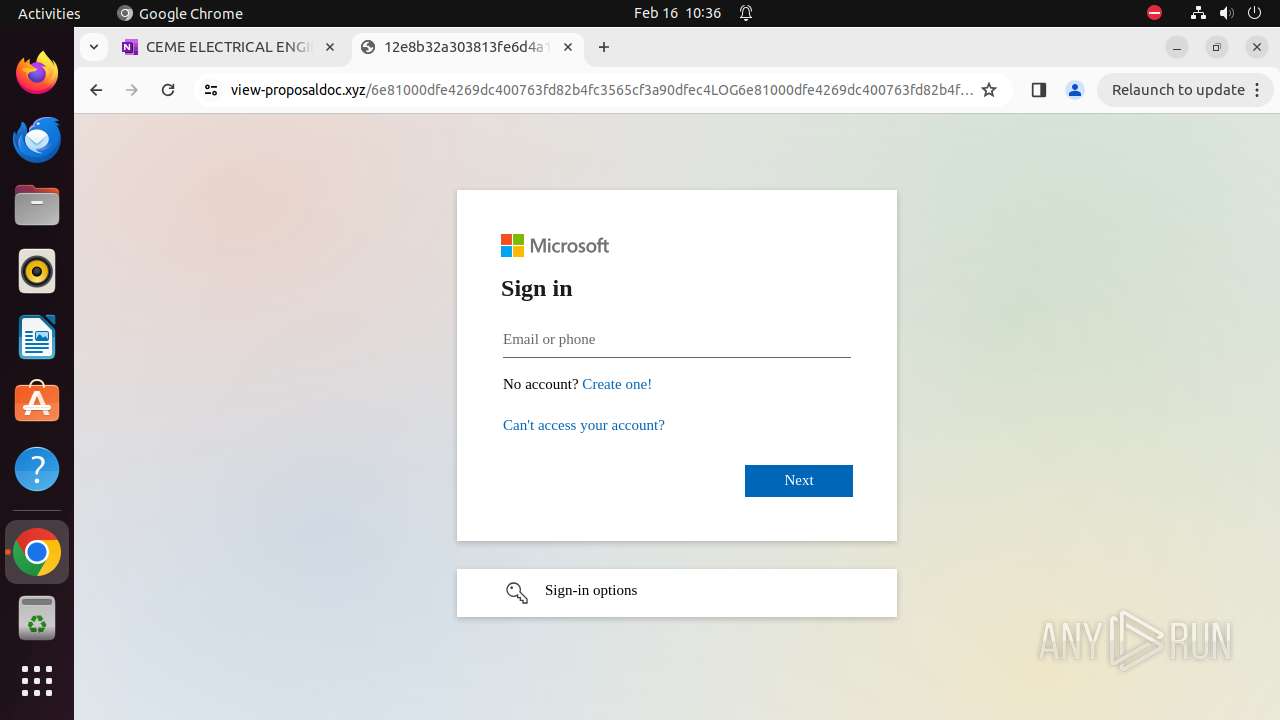Launch Thunderbird mail from dock
This screenshot has height=720, width=1280.
(x=37, y=139)
